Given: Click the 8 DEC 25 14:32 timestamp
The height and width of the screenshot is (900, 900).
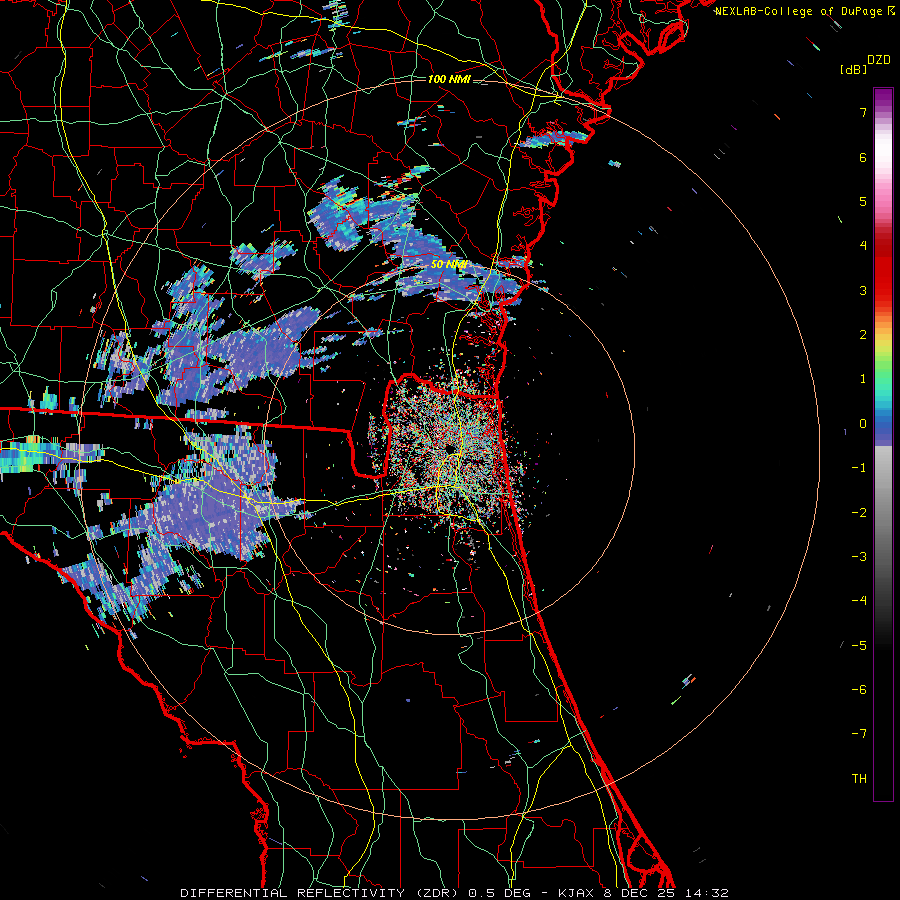Looking at the screenshot, I should tap(666, 893).
